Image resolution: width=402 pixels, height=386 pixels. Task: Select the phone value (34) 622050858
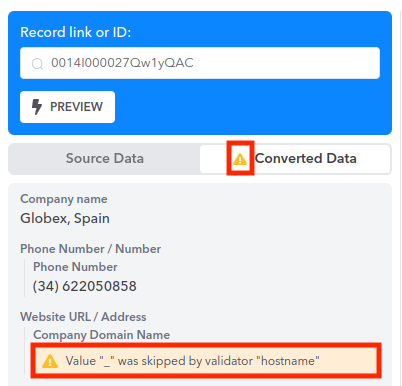(85, 286)
